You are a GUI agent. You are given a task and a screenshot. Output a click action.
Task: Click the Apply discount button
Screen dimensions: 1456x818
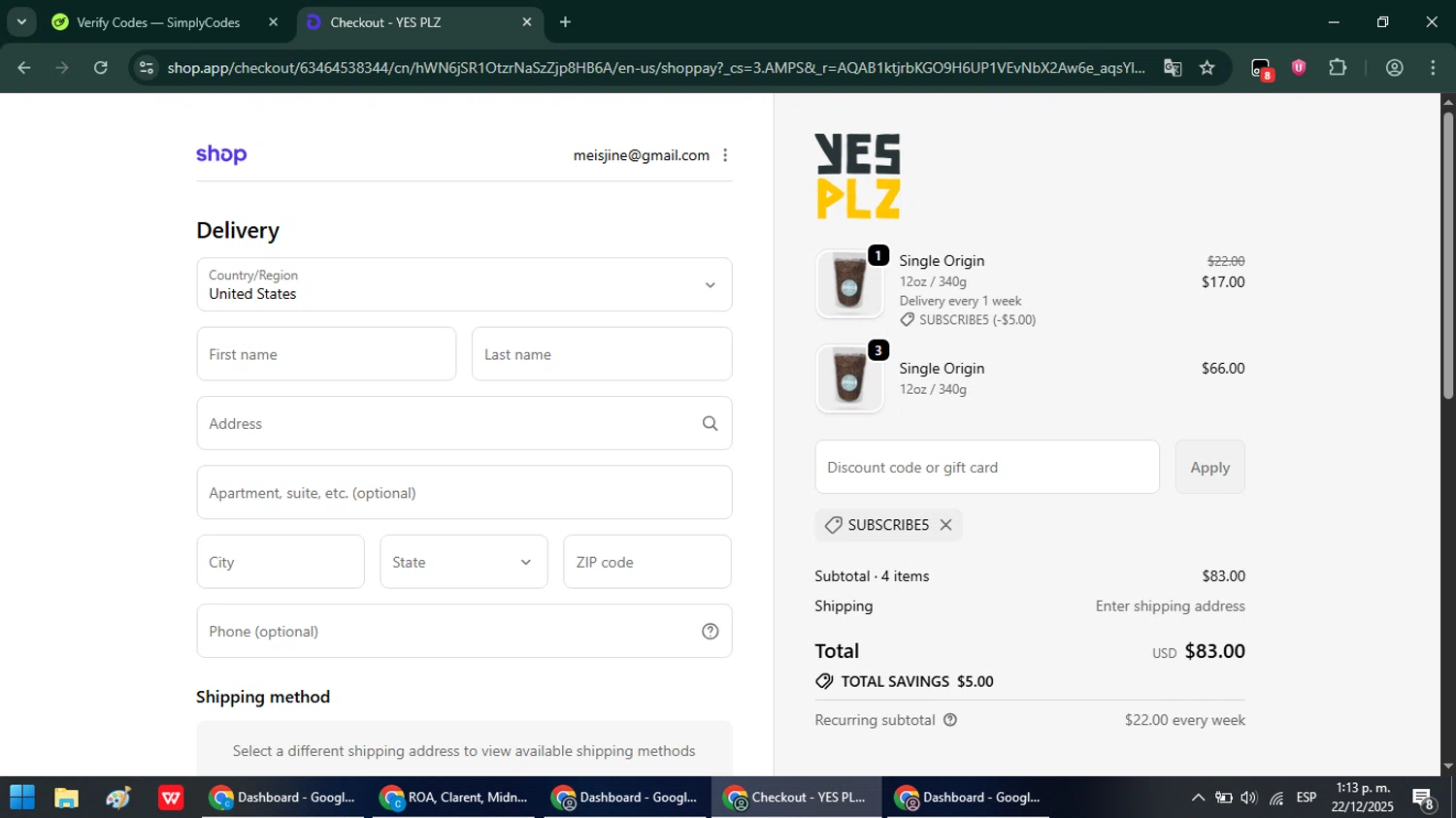(x=1210, y=467)
